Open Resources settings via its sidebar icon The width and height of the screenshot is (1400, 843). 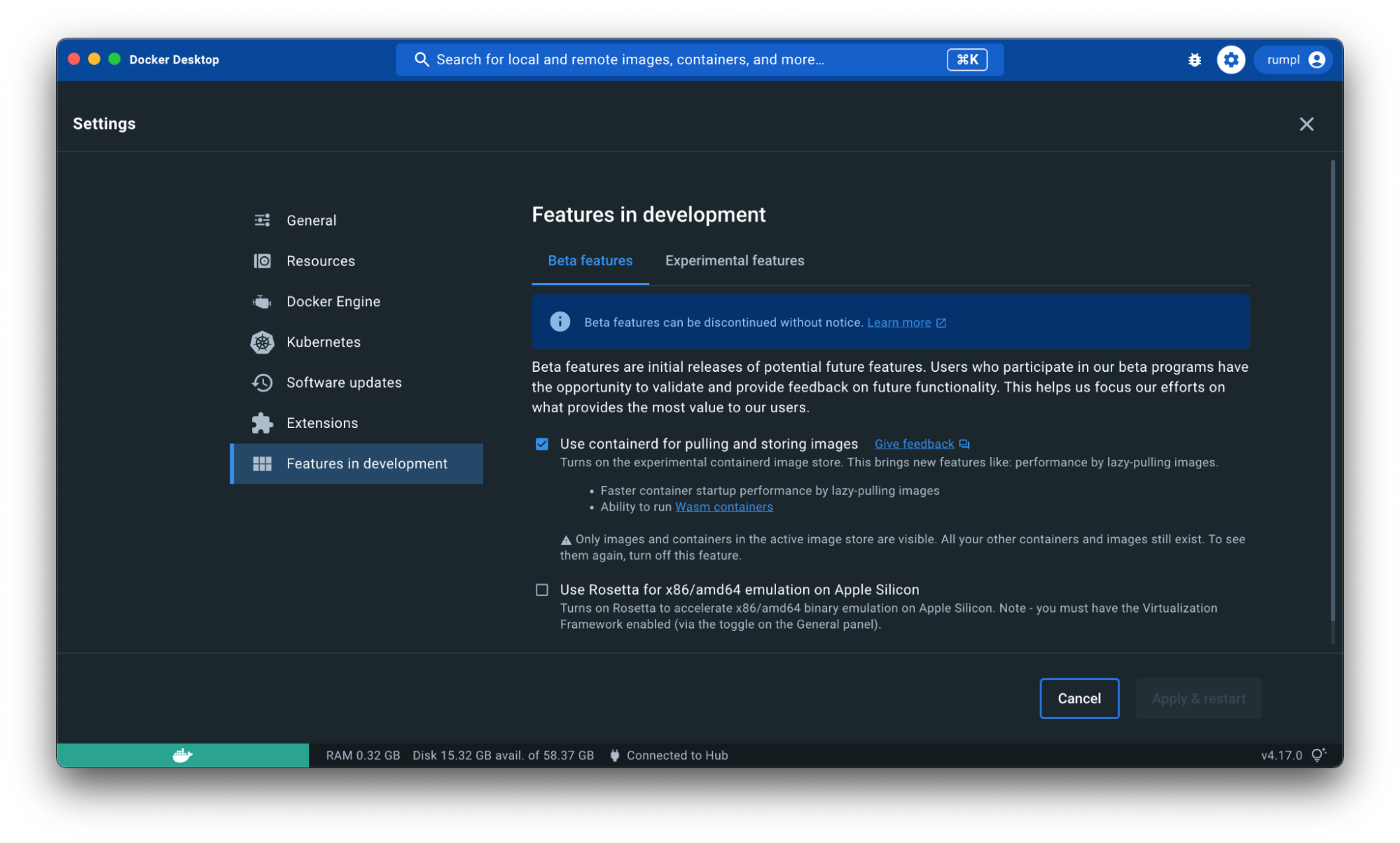pos(261,260)
